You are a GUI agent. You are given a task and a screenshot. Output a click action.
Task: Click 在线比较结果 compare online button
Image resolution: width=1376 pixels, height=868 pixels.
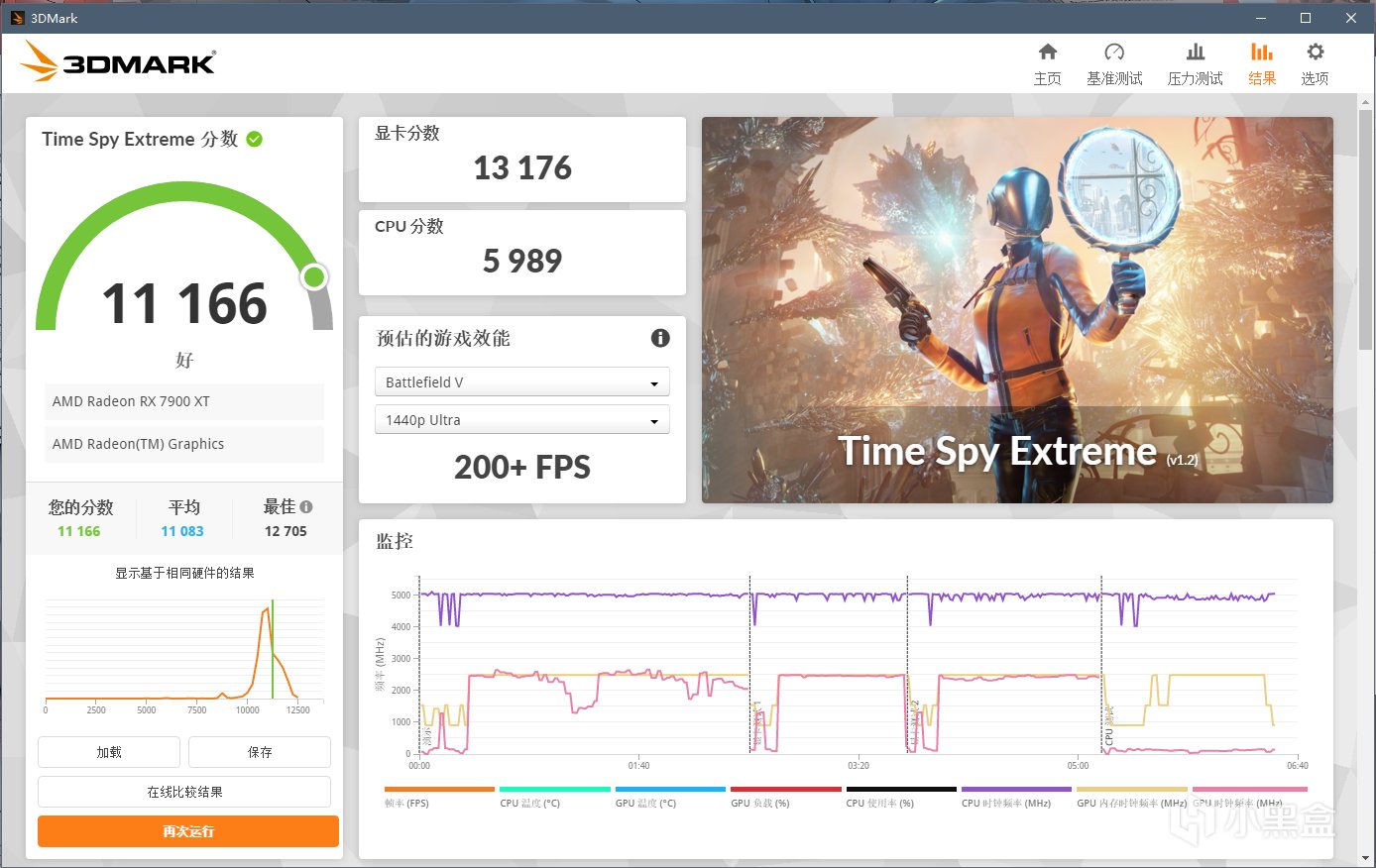coord(184,792)
